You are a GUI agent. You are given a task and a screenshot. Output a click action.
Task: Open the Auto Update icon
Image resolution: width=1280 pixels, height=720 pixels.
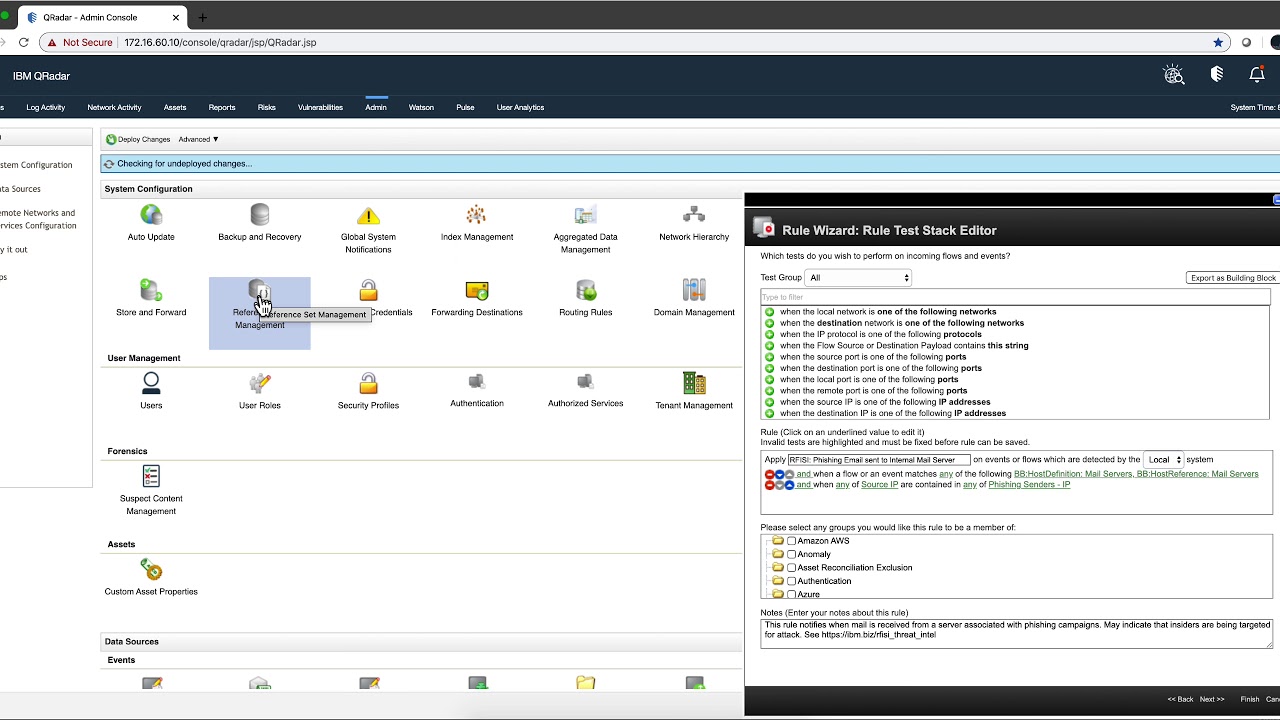pos(151,215)
